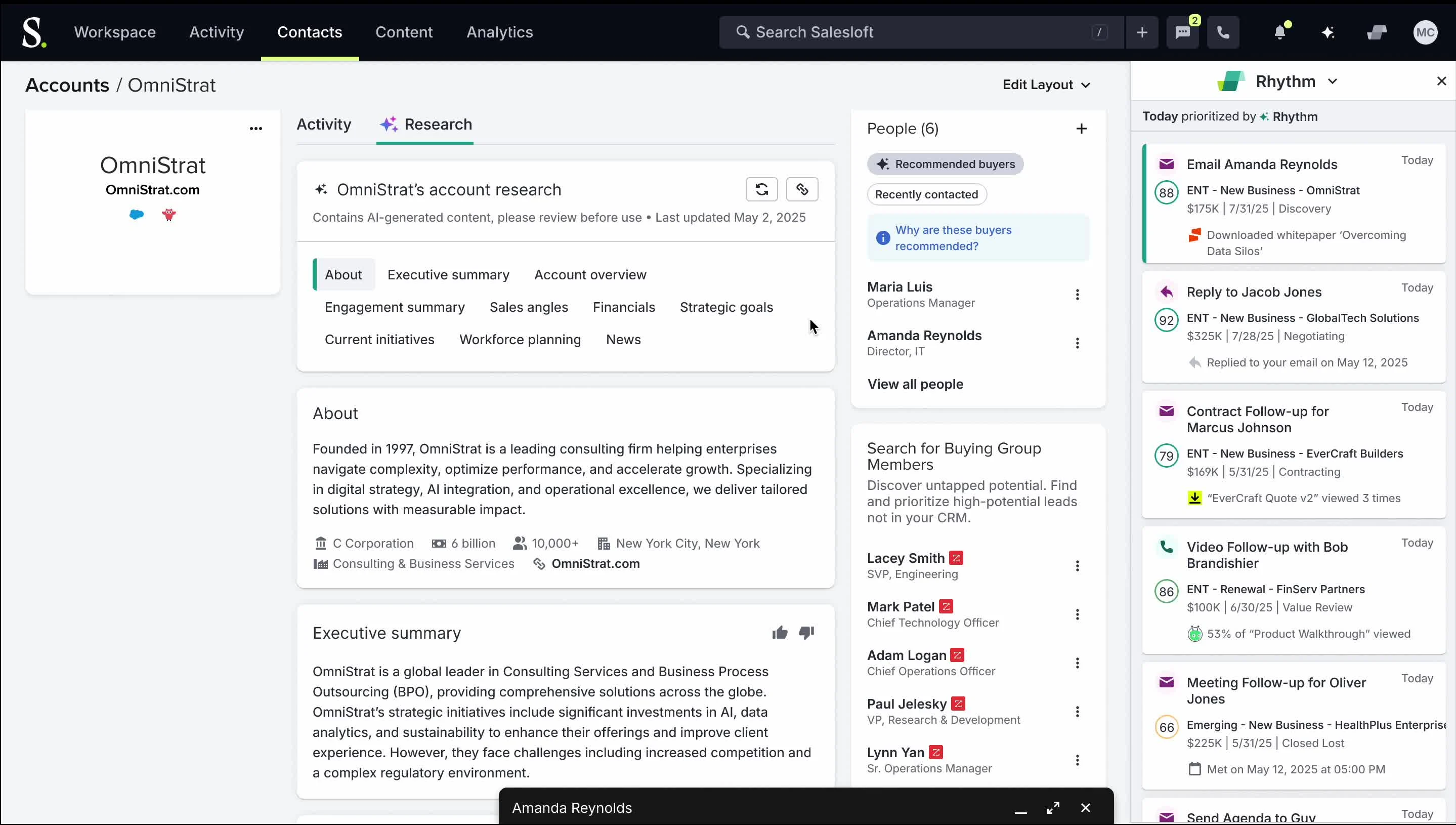The image size is (1456, 825).
Task: Jump to Strategic goals section
Action: tap(726, 307)
